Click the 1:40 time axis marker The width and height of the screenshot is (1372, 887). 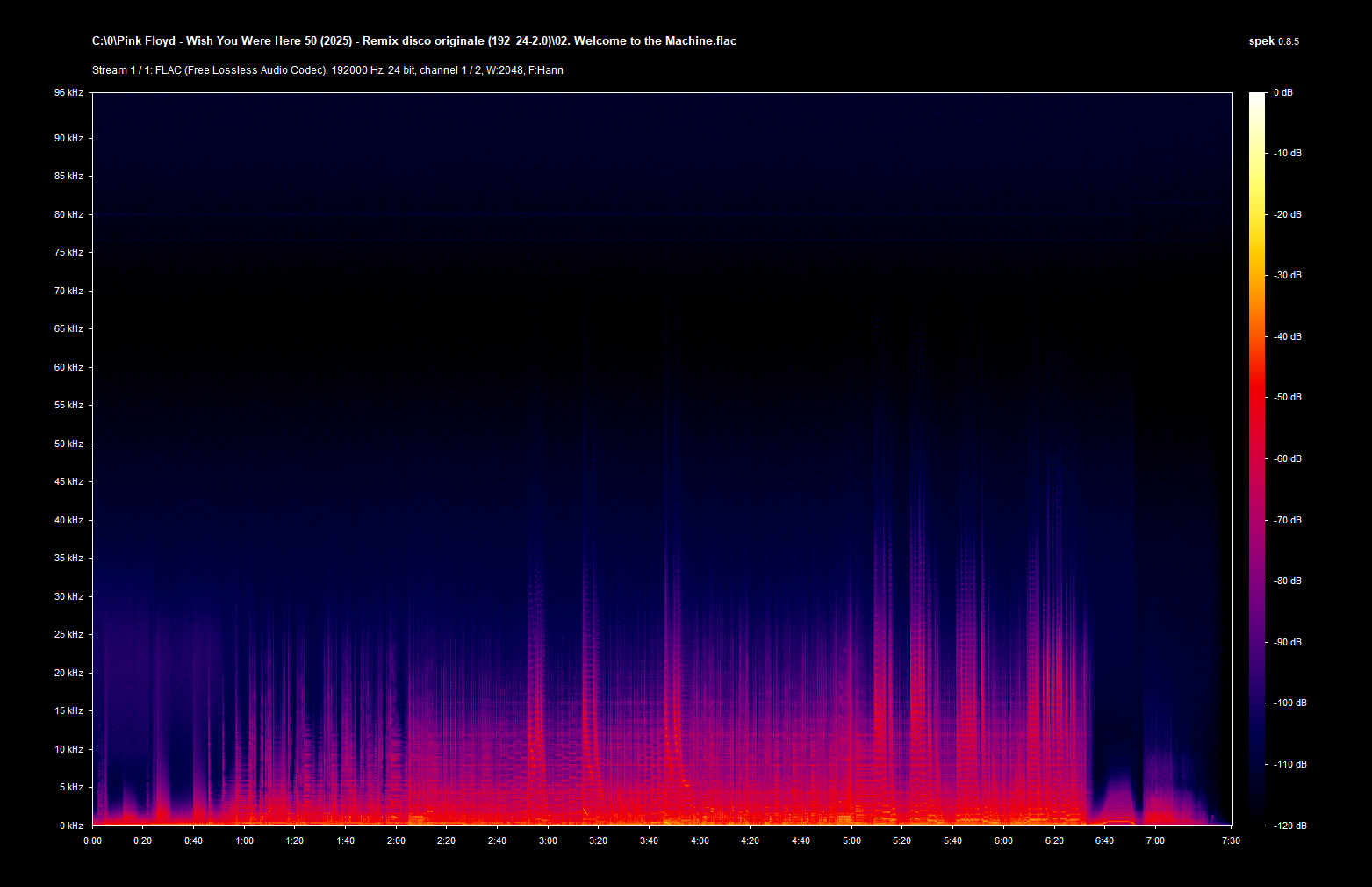pyautogui.click(x=345, y=840)
